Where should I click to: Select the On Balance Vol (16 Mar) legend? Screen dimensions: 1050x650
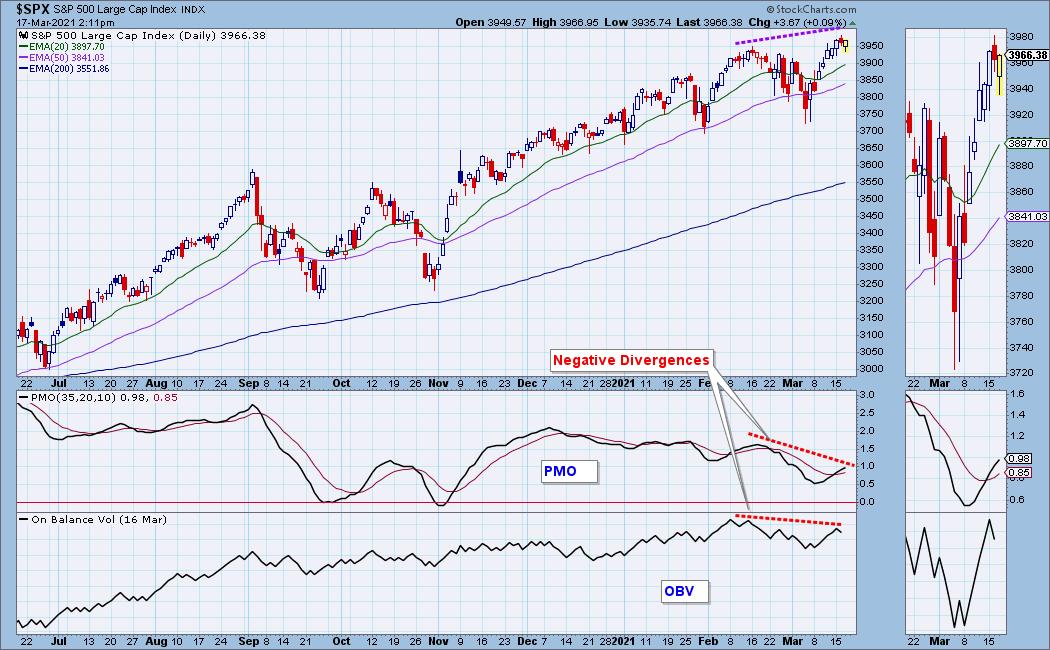(x=92, y=519)
